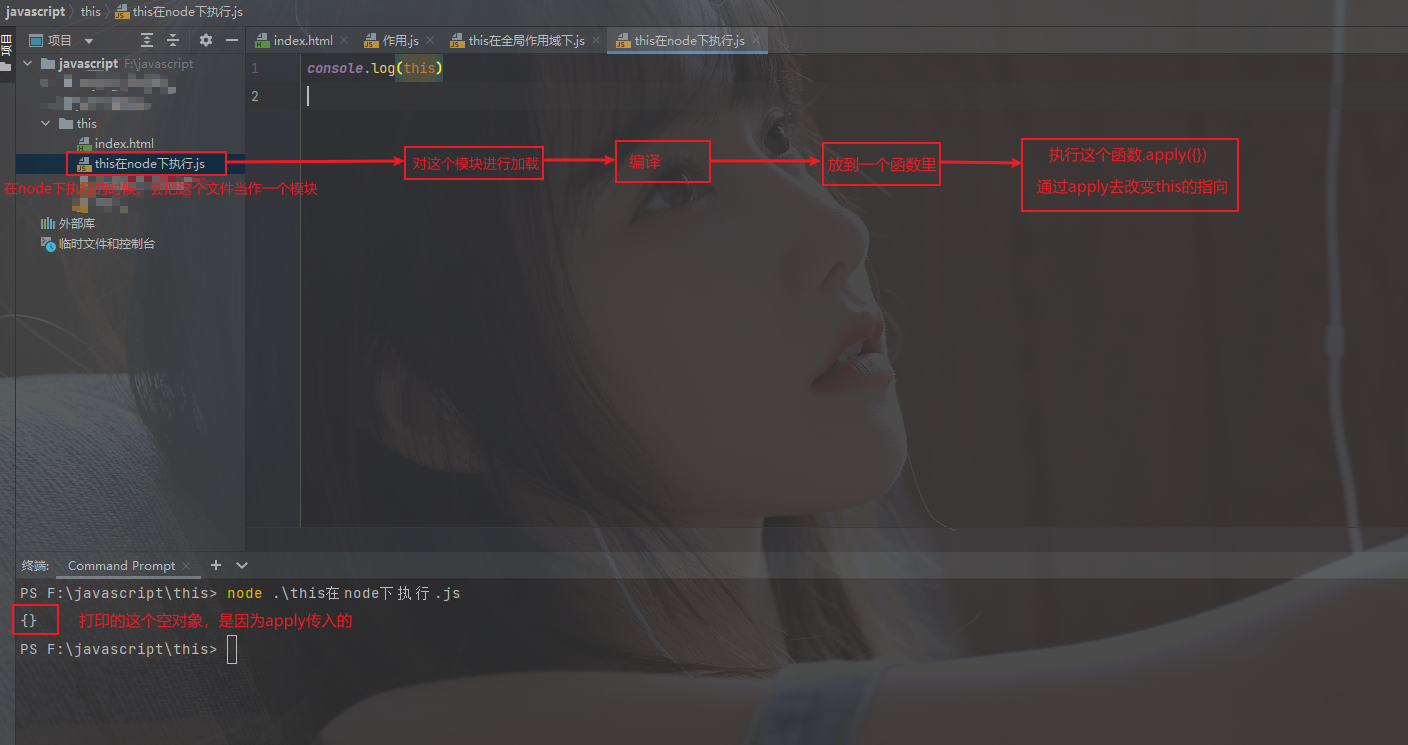Switch to the this在全局作用域下.js tab
Image resolution: width=1408 pixels, height=745 pixels.
526,41
